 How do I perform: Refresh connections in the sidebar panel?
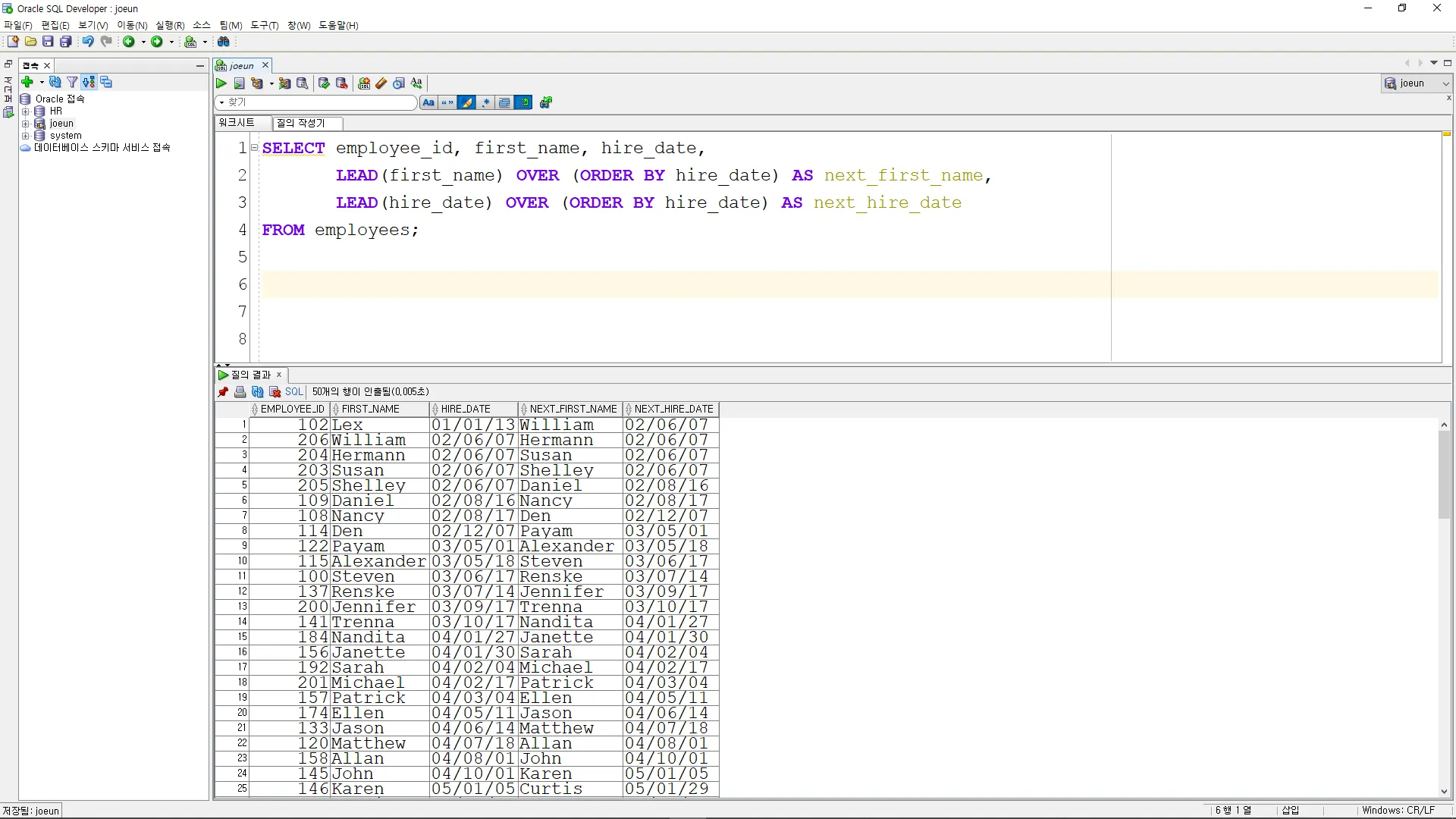point(55,82)
